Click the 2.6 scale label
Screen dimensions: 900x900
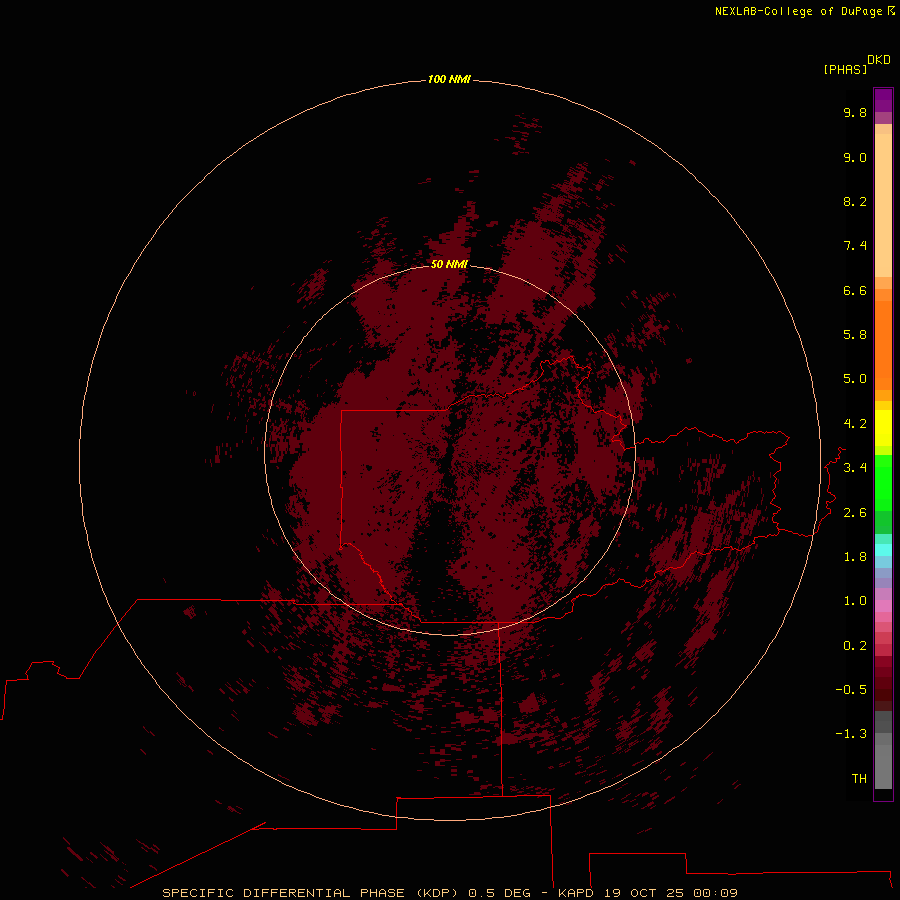(855, 513)
